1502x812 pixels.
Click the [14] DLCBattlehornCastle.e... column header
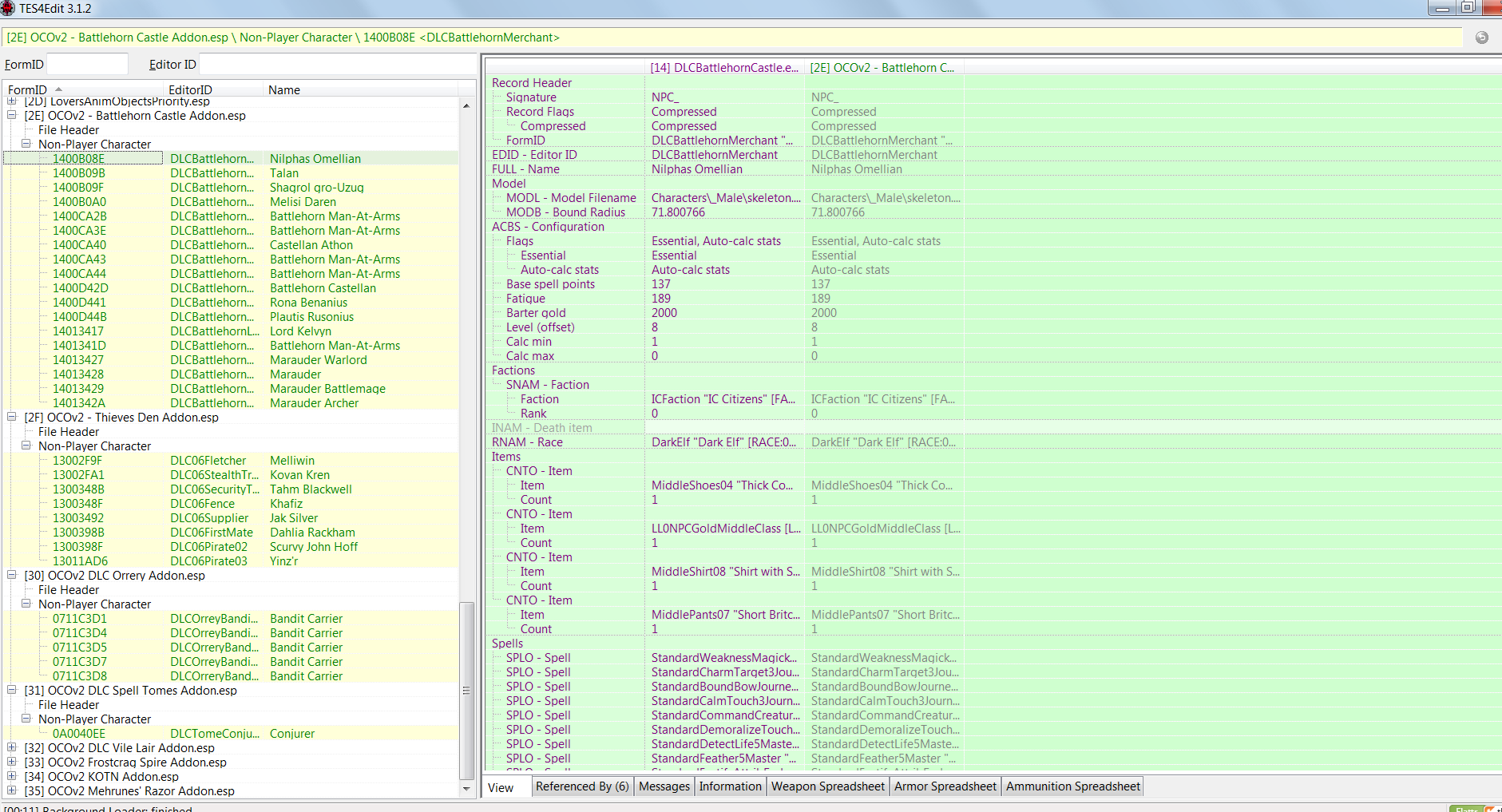(x=724, y=68)
